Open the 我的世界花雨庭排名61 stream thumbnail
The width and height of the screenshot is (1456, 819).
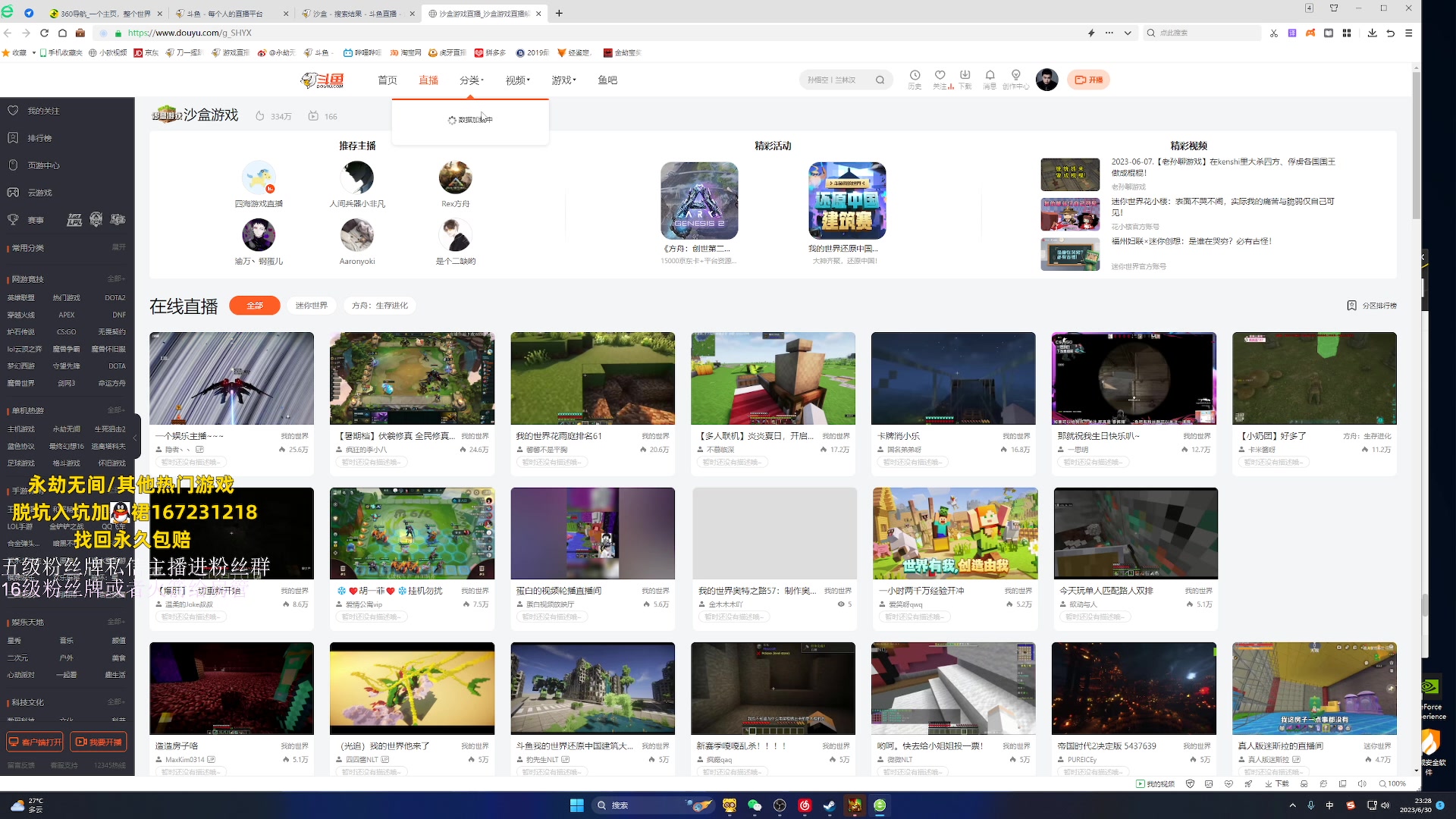pos(592,378)
